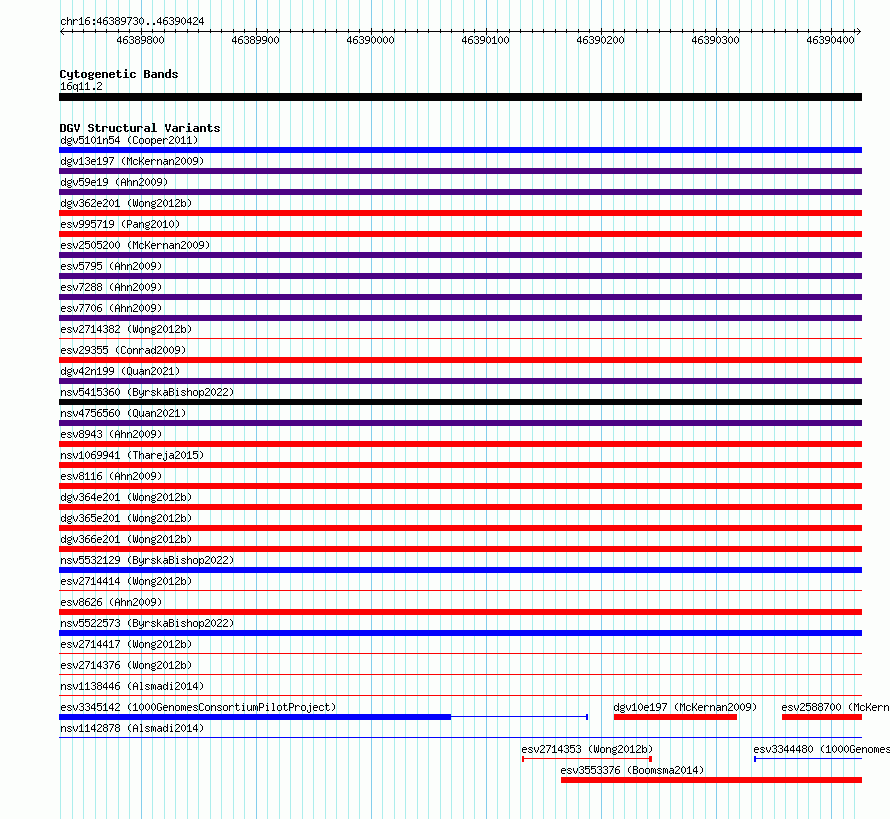Select the dgv13e197 (McKernan2009) track label
The height and width of the screenshot is (819, 890).
[132, 161]
